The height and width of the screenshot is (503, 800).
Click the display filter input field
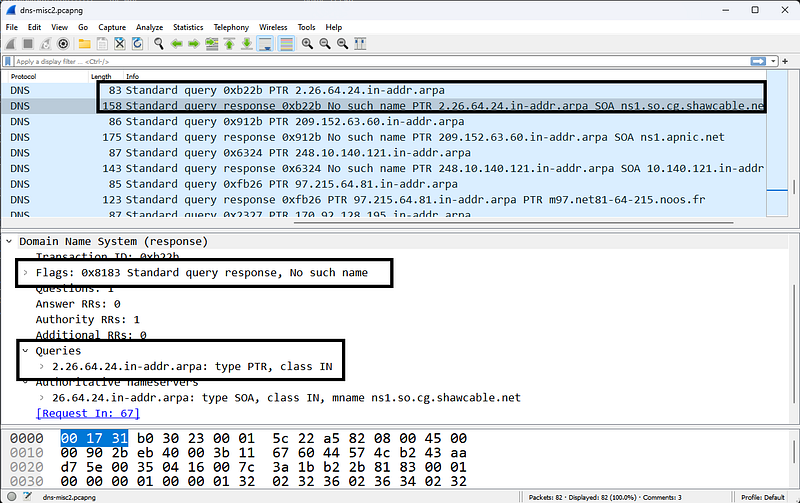tap(380, 61)
